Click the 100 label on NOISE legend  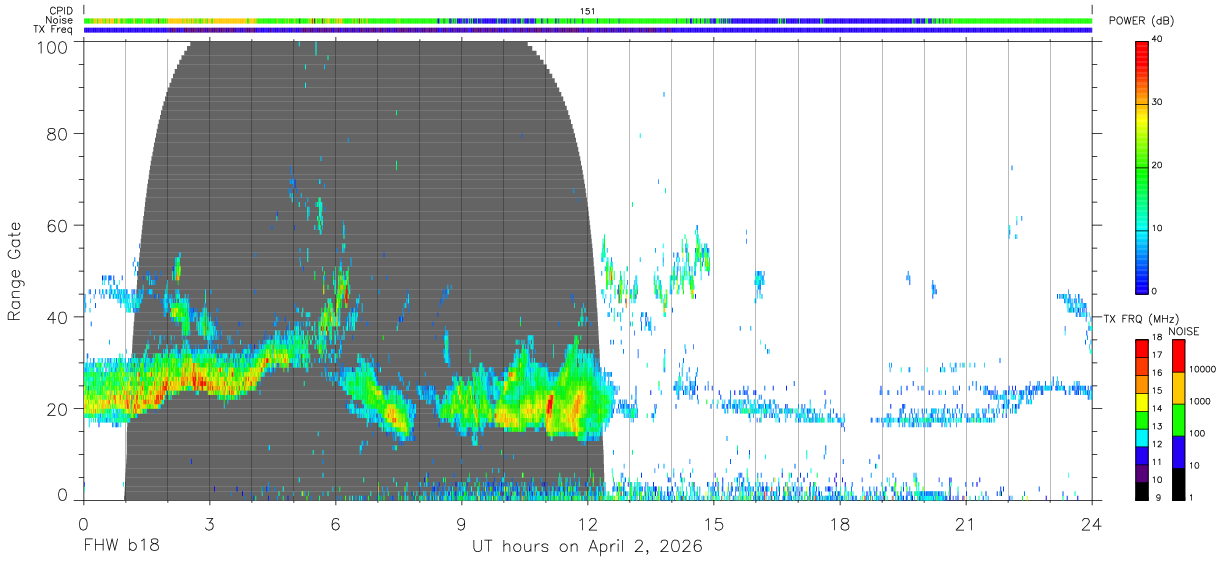(1198, 434)
